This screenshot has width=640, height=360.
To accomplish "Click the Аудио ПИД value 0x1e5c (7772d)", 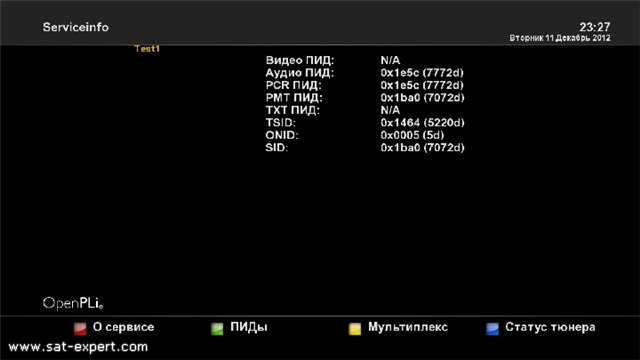I will coord(422,73).
